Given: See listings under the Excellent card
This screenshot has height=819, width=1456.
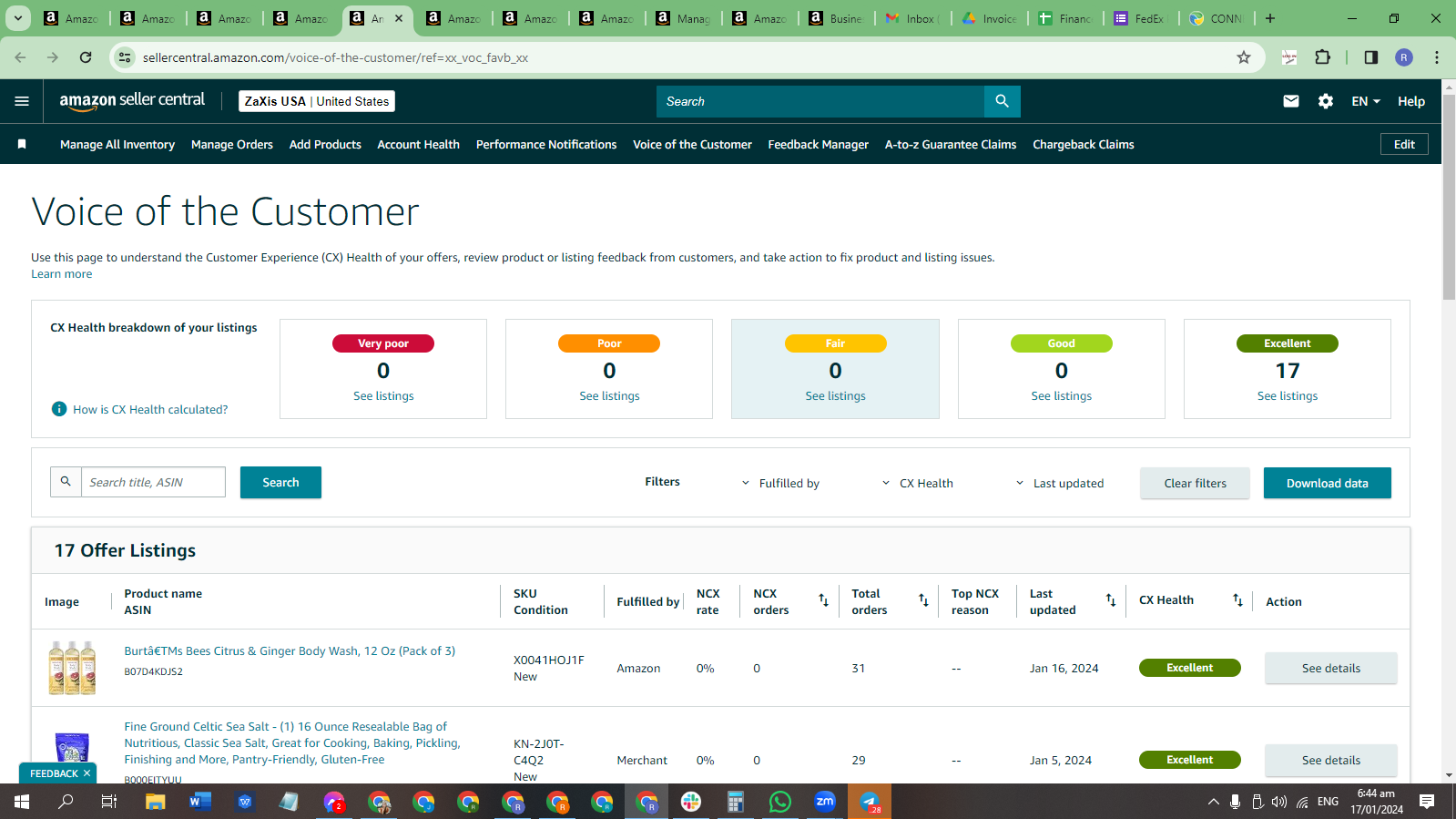Looking at the screenshot, I should point(1288,395).
